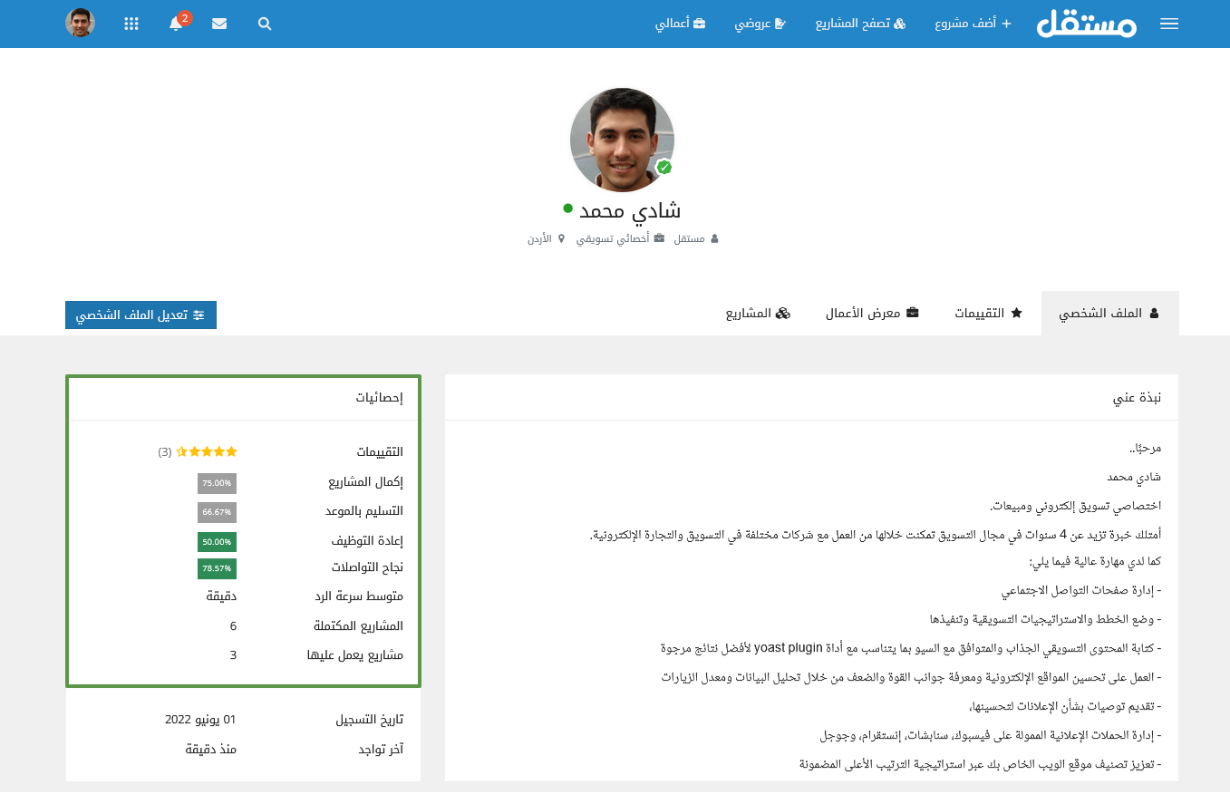Click the large profile photo

tap(621, 140)
